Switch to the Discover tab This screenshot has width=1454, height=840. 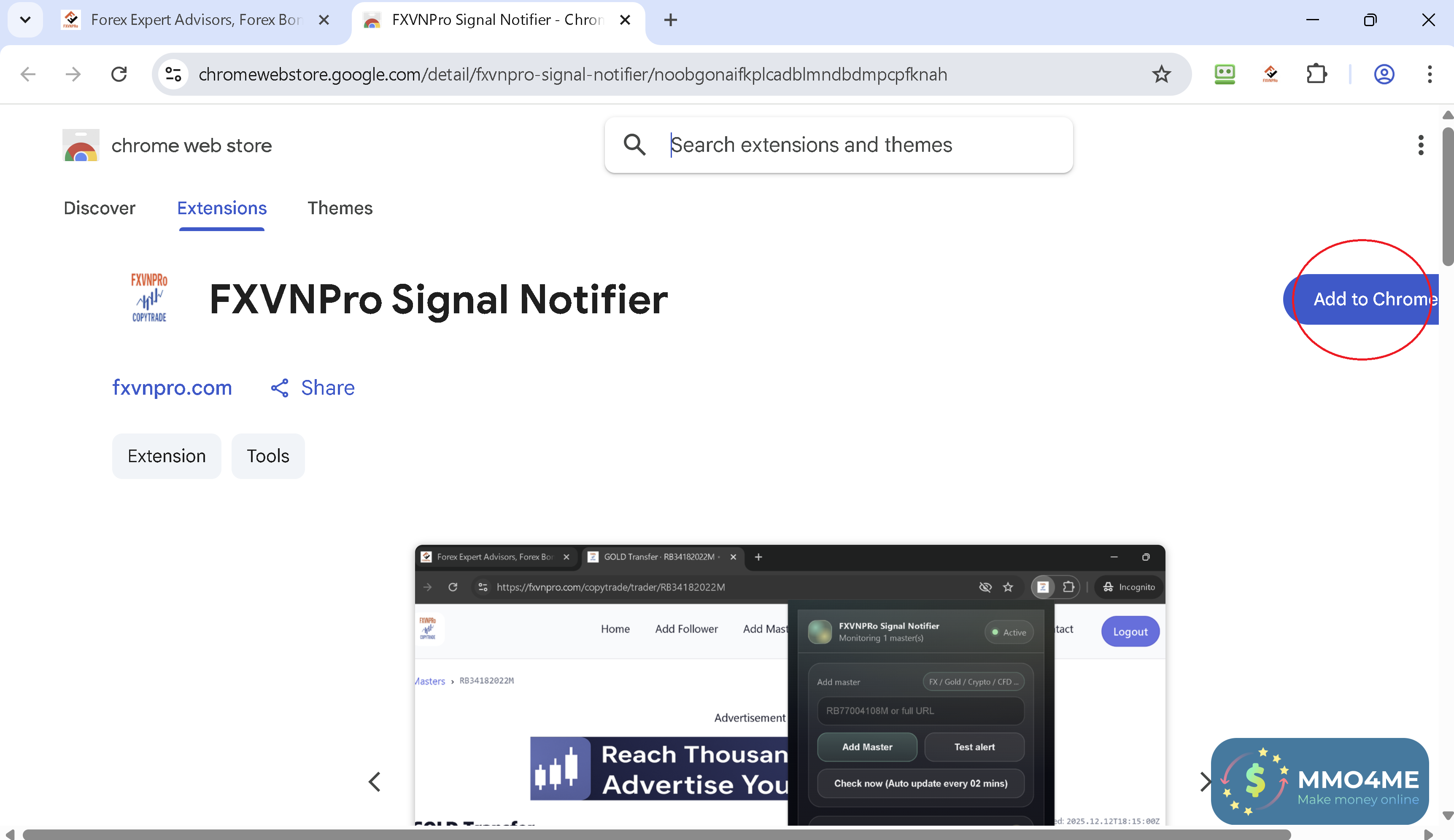(x=99, y=208)
